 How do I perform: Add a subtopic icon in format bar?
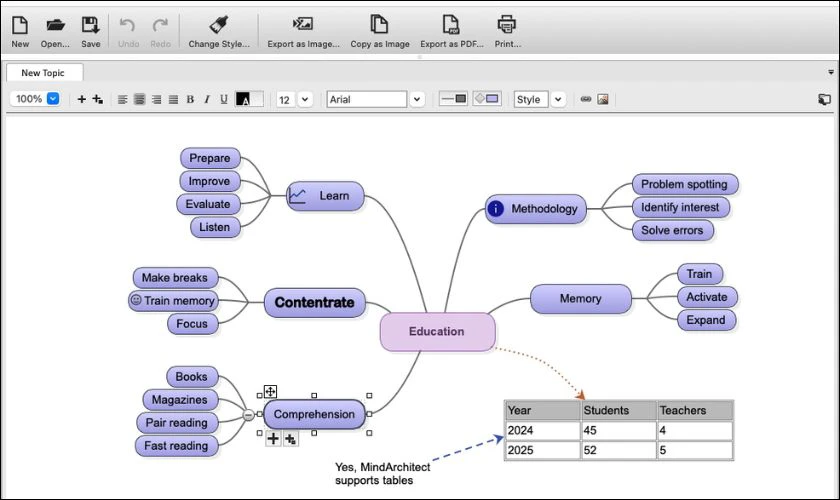pos(98,99)
